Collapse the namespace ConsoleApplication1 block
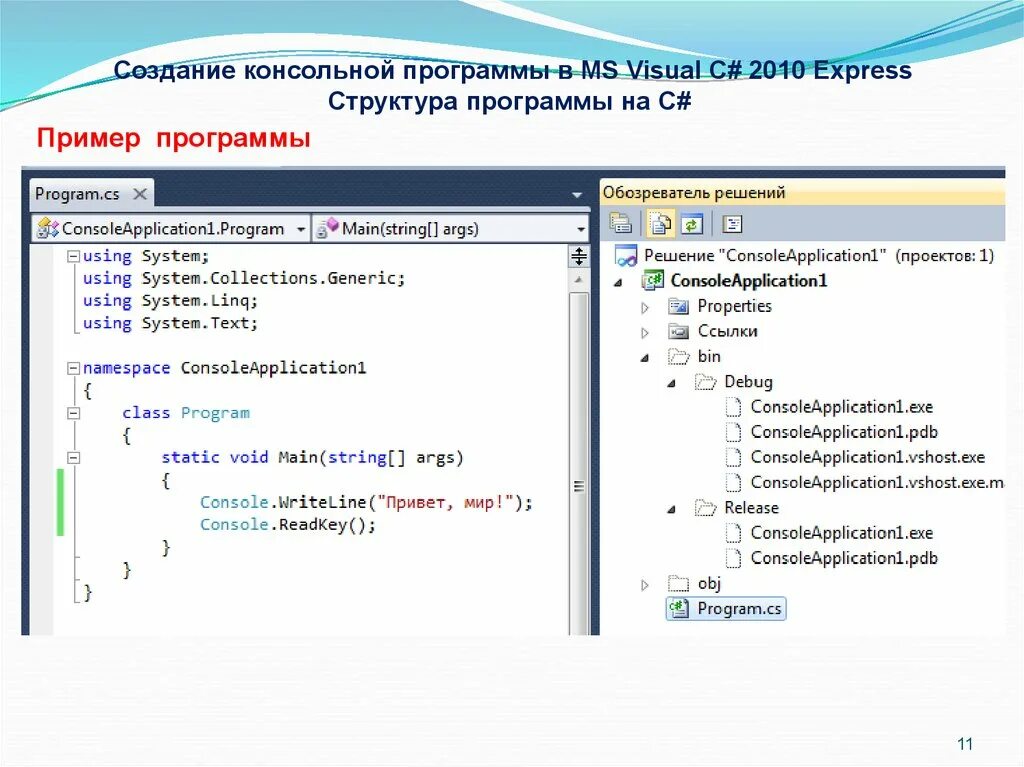1024x767 pixels. pyautogui.click(x=74, y=368)
